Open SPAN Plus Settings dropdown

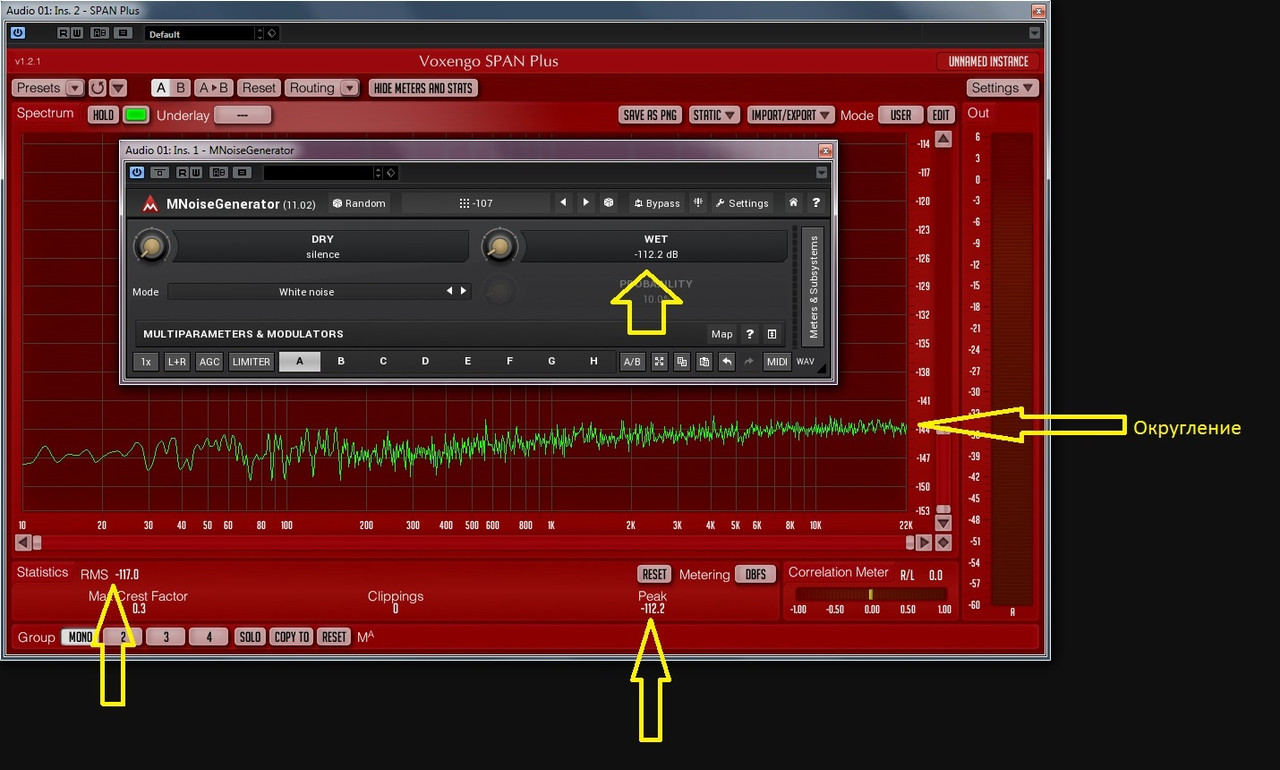point(1003,88)
